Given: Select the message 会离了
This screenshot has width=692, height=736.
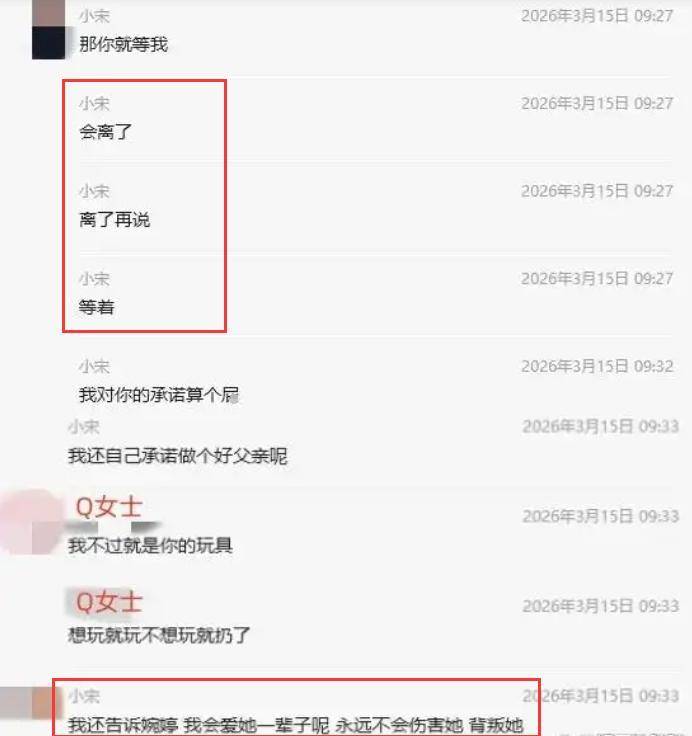Looking at the screenshot, I should (106, 132).
